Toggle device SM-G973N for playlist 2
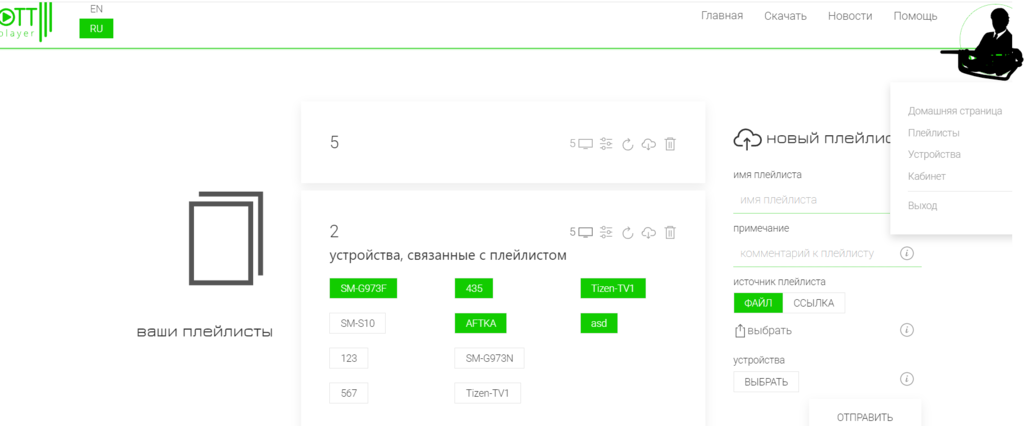Viewport: 1024px width, 426px height. [x=490, y=358]
